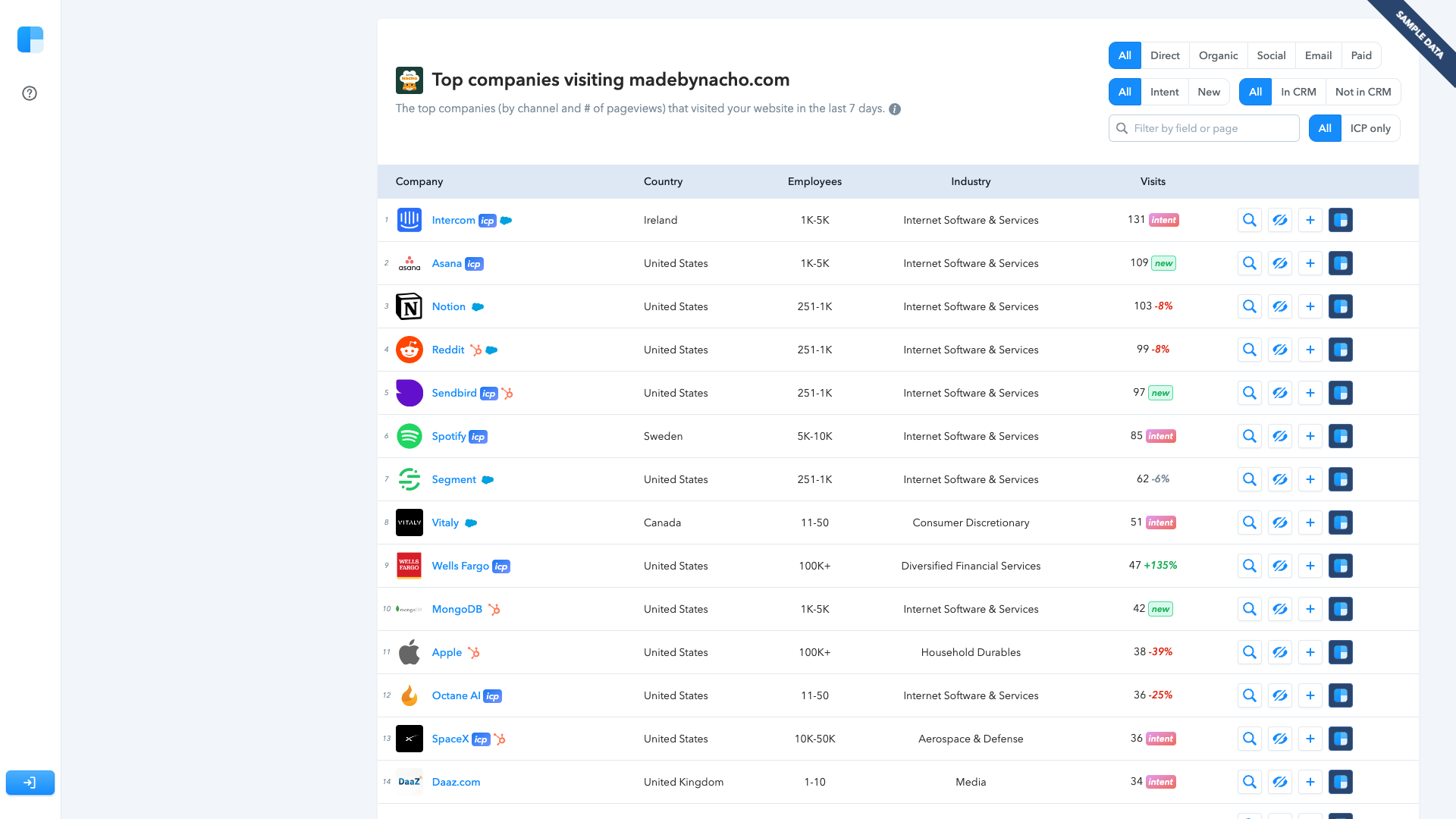Viewport: 1456px width, 819px height.
Task: Click the search icon in Segment row
Action: click(1250, 479)
